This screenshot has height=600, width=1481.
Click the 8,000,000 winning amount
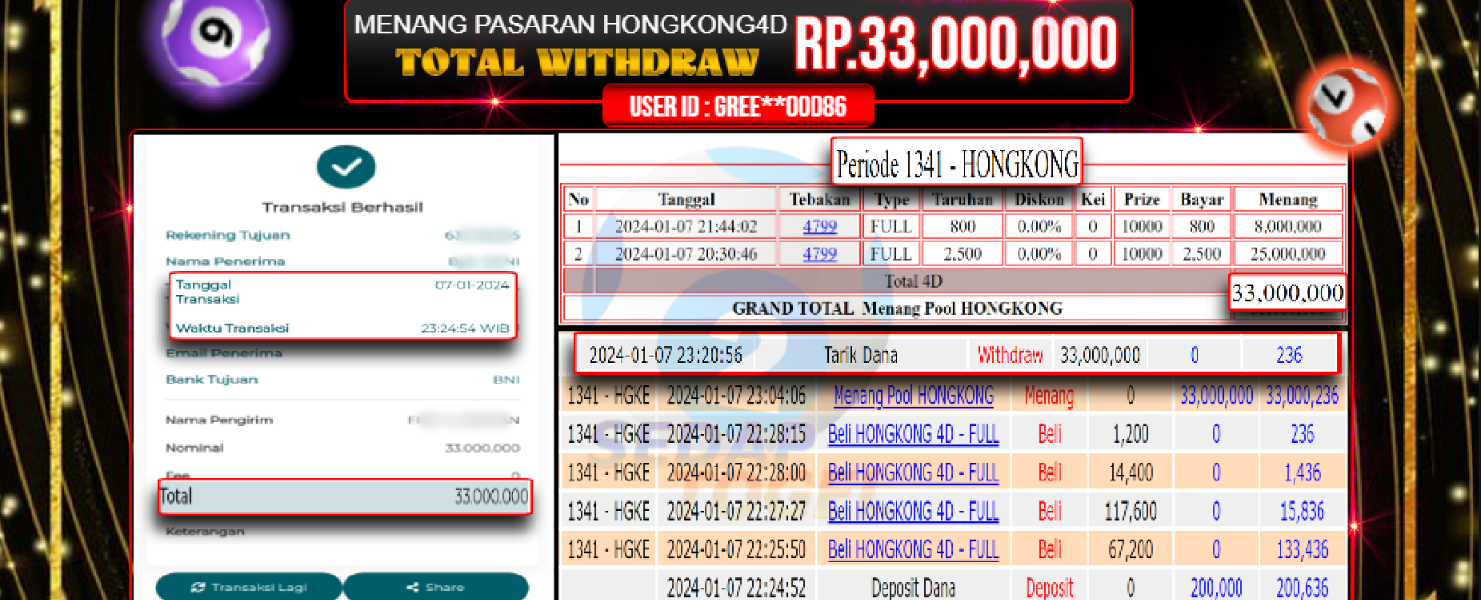click(x=1288, y=226)
